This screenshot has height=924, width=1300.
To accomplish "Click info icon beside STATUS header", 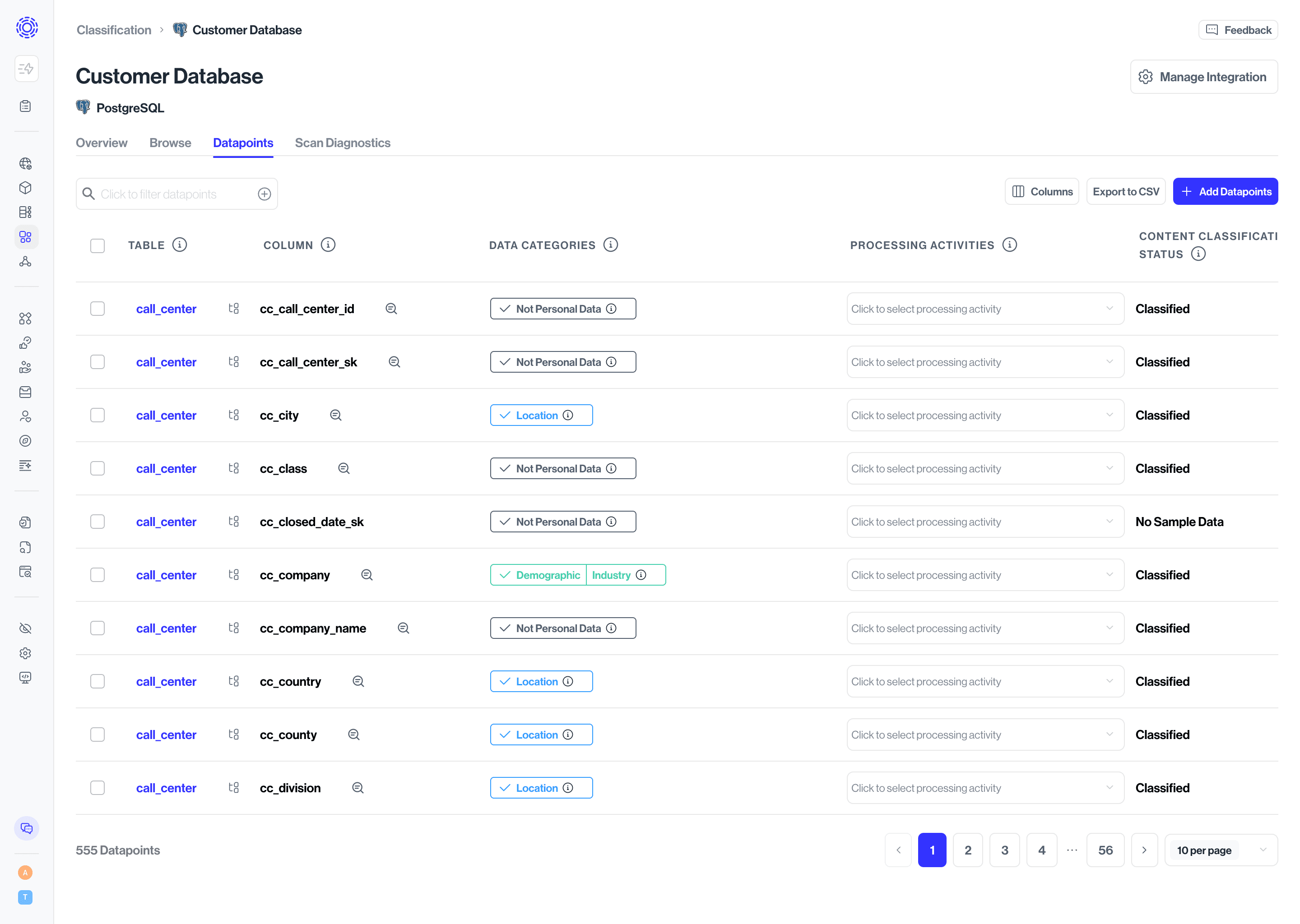I will (1199, 254).
